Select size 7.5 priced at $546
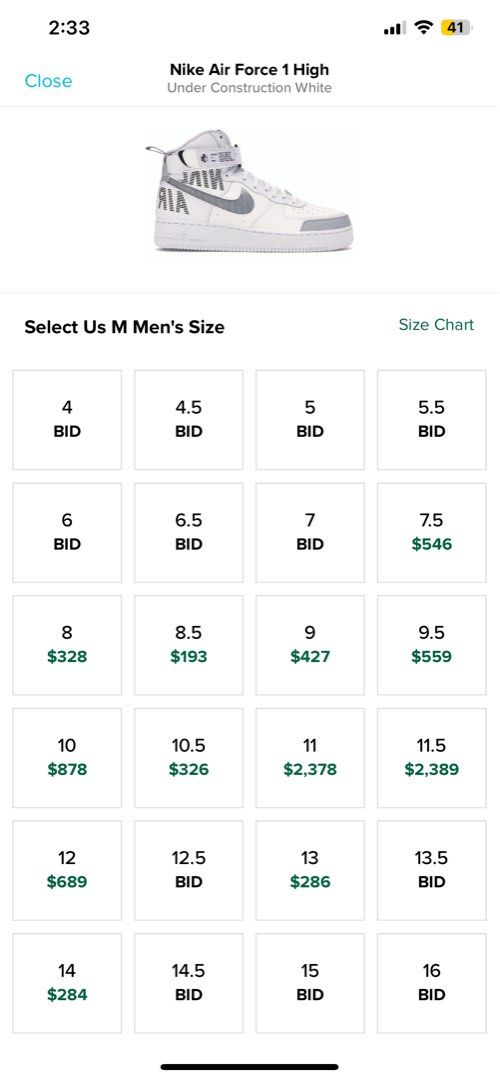Viewport: 500px width, 1080px height. (x=432, y=532)
